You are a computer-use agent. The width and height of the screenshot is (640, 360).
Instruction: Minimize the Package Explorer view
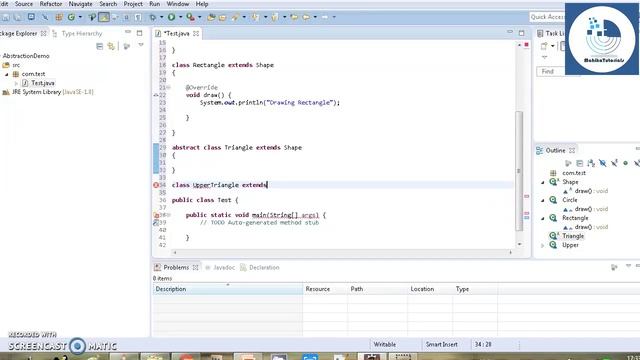pyautogui.click(x=128, y=32)
